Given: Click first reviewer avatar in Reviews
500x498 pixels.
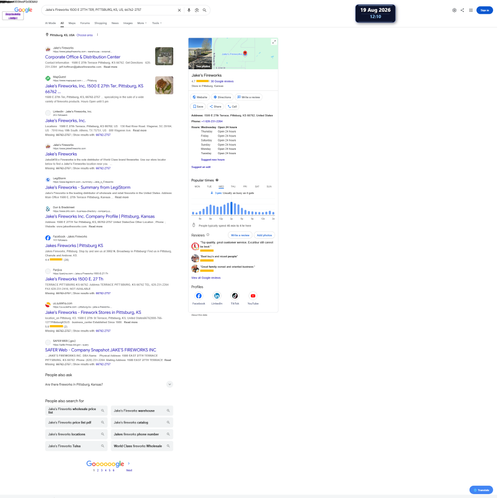Looking at the screenshot, I should [x=195, y=246].
